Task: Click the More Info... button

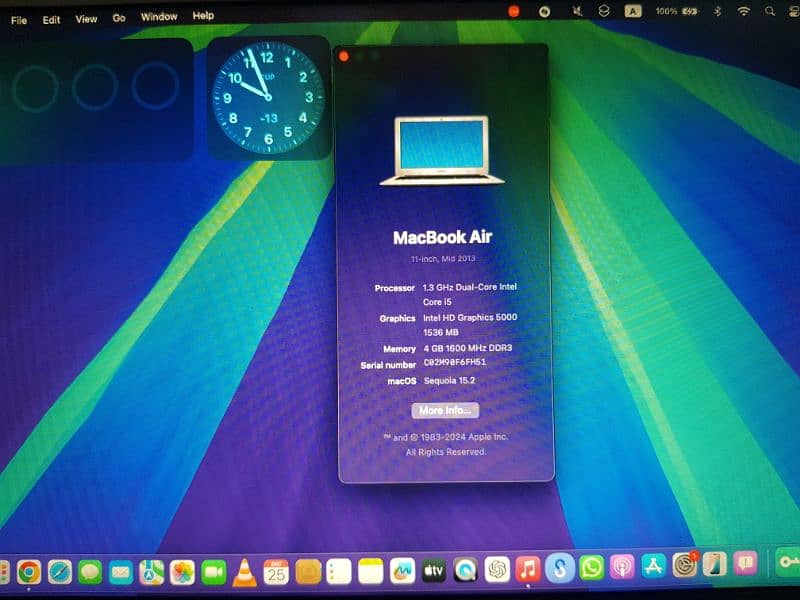Action: tap(445, 410)
